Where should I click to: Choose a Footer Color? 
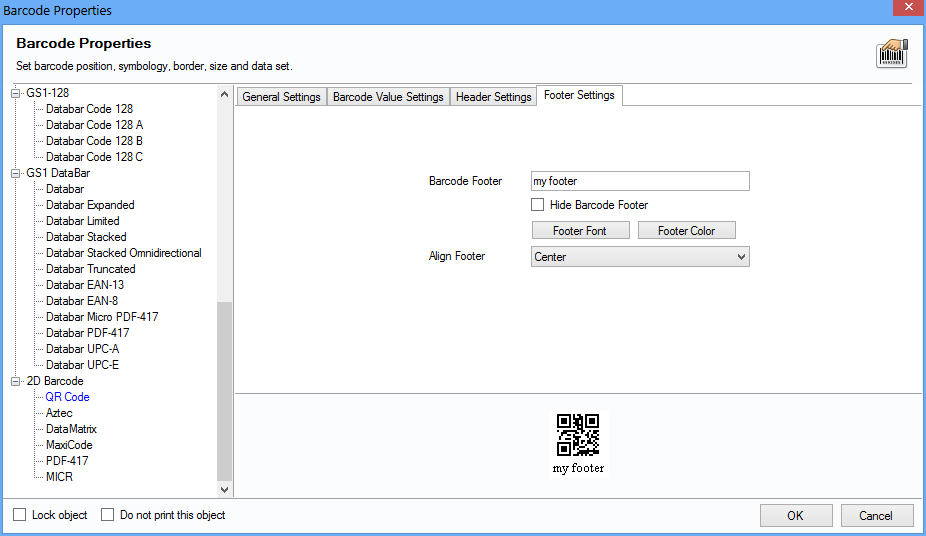687,230
